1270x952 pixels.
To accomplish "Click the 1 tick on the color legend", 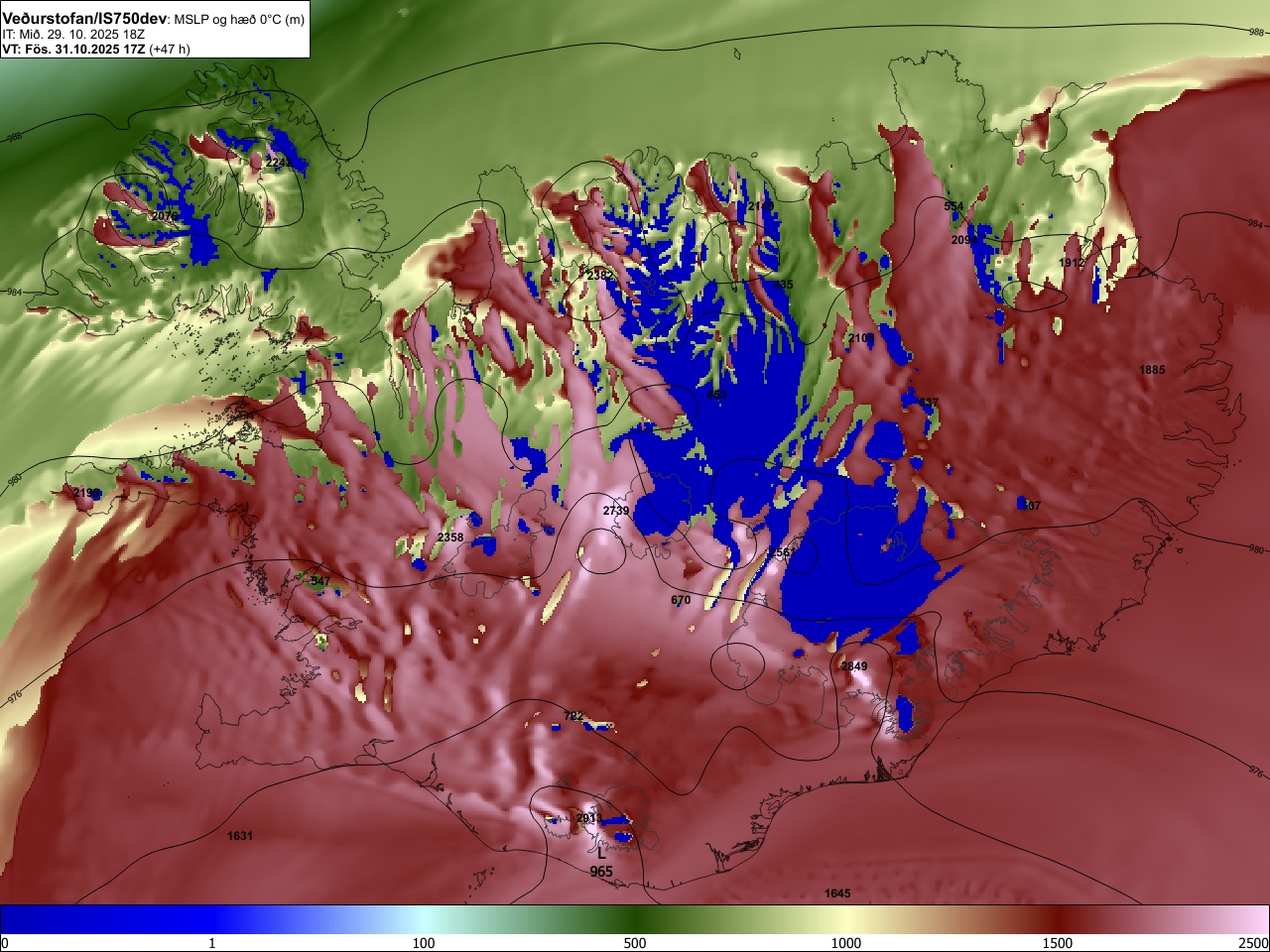I will (211, 943).
